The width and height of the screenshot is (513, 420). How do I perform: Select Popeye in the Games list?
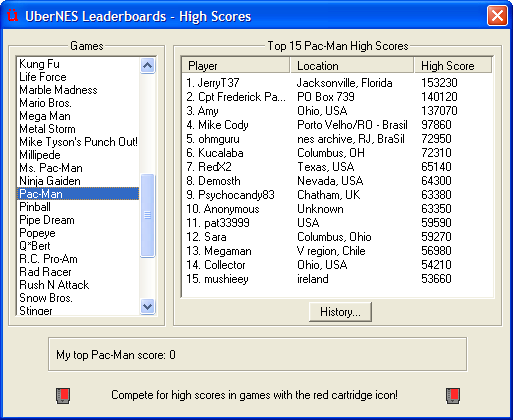(78, 233)
